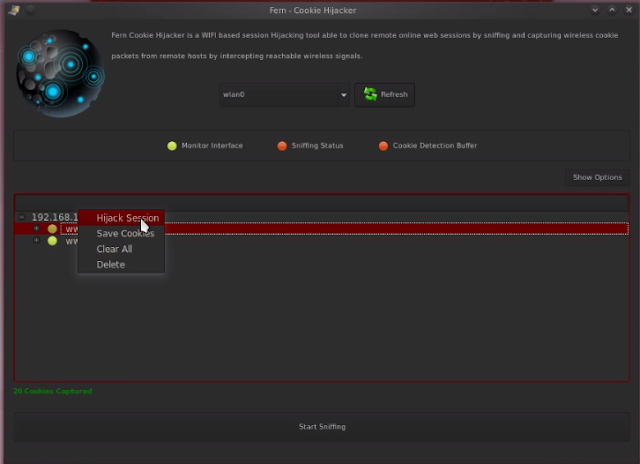Click the 192.168.1 host entry text

click(x=55, y=217)
